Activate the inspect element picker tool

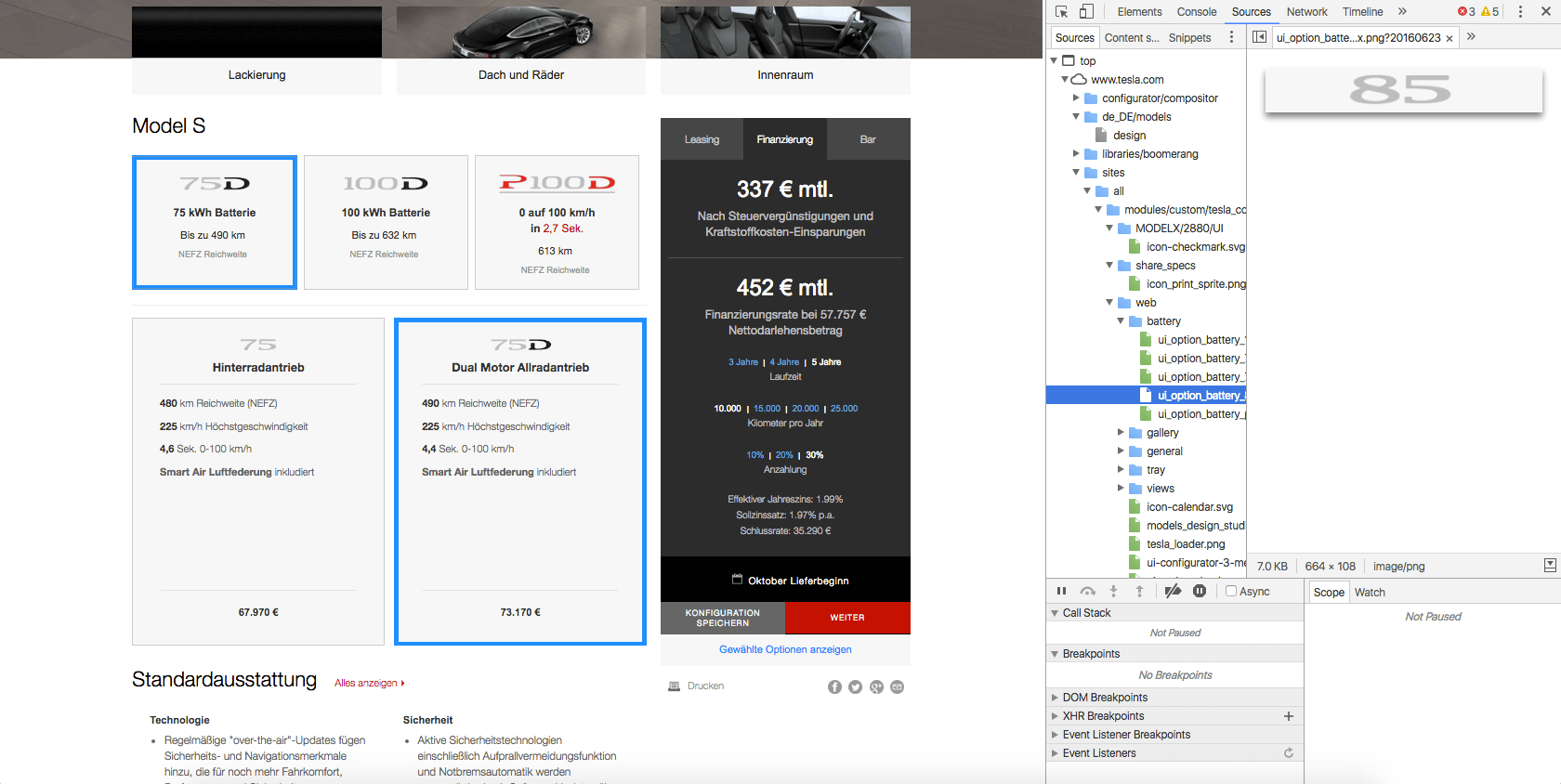pyautogui.click(x=1061, y=12)
